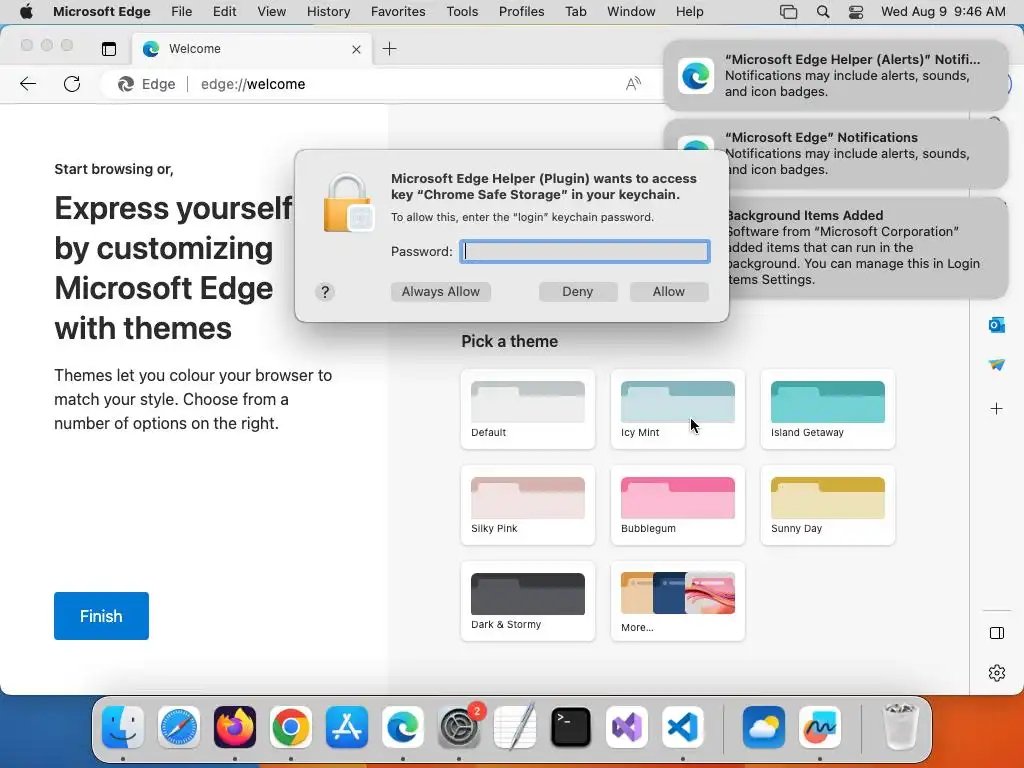Launch Safari from the Dock
The image size is (1024, 768).
179,727
